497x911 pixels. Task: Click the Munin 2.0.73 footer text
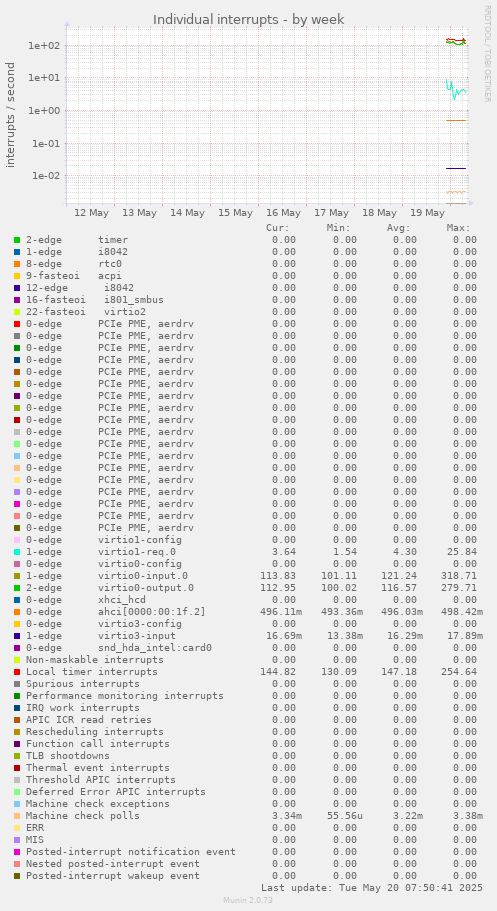248,900
